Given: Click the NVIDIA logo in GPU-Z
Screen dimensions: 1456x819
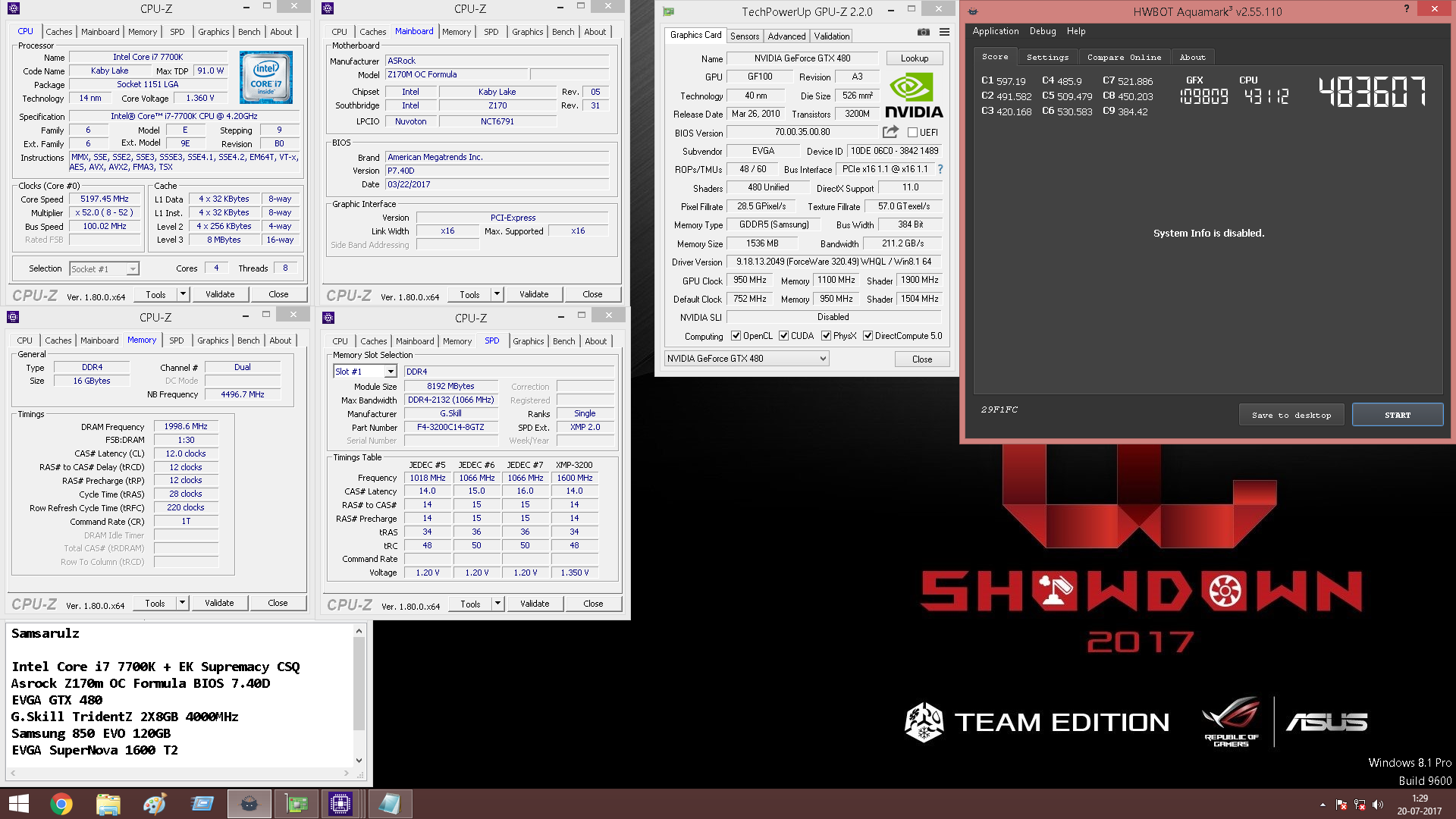Looking at the screenshot, I should tap(914, 96).
